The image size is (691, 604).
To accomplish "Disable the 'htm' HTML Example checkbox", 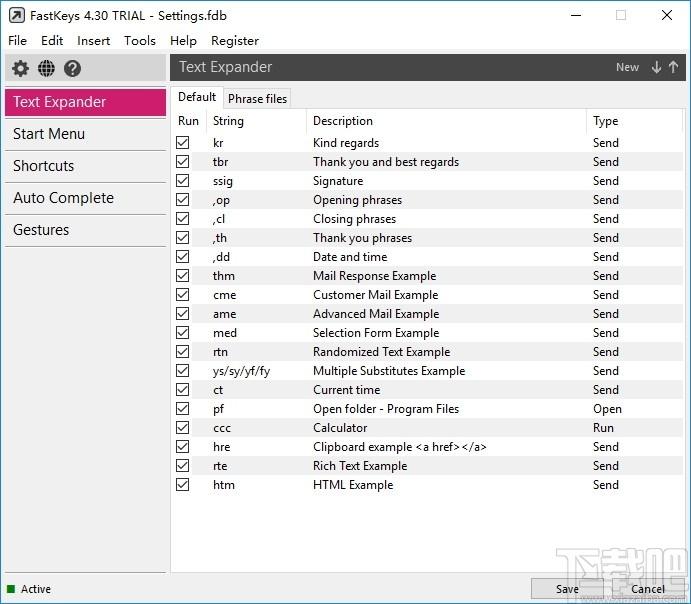I will click(182, 485).
